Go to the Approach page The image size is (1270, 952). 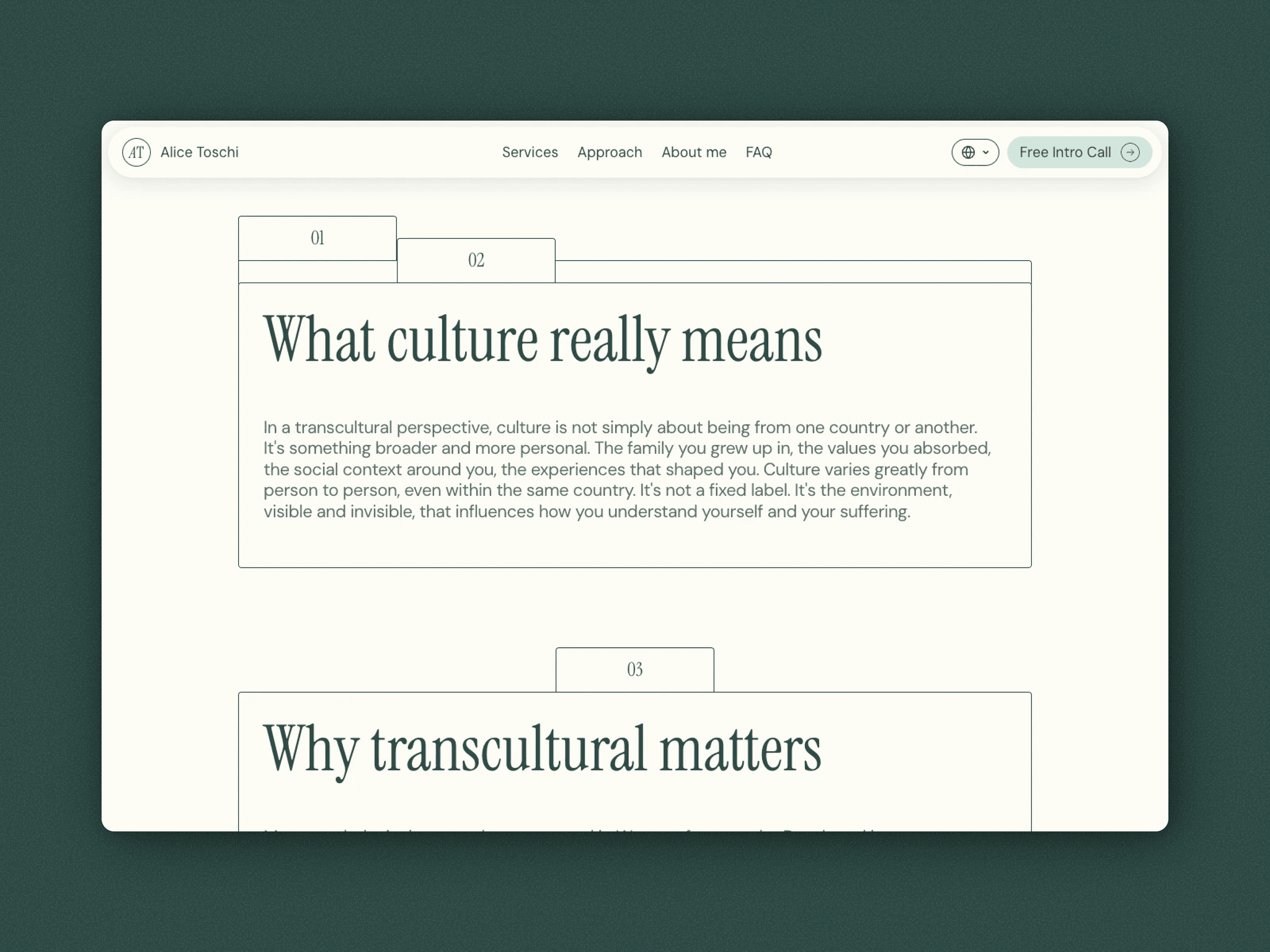point(610,152)
